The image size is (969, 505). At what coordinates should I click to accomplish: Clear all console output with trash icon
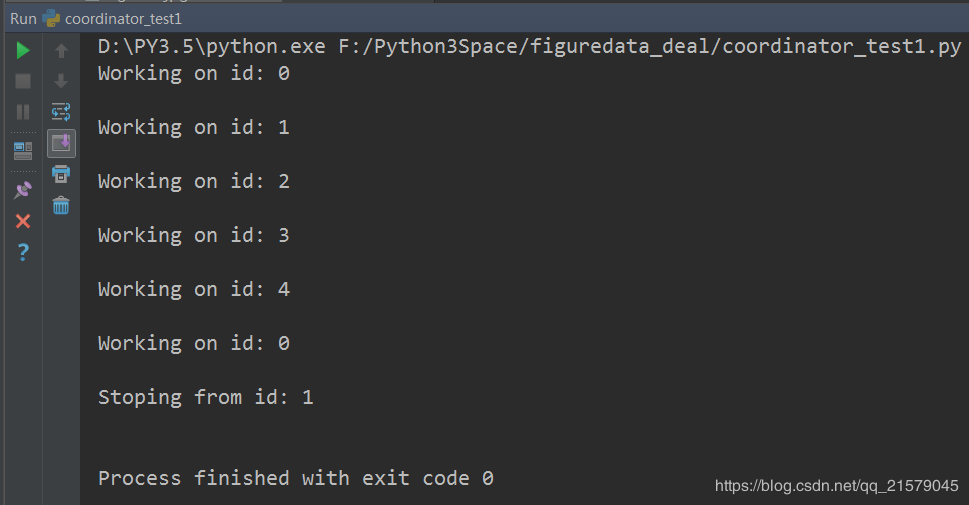point(61,205)
